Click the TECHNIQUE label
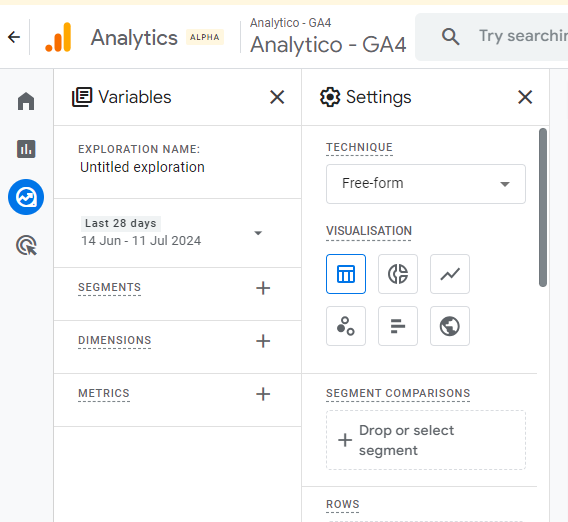This screenshot has height=522, width=568. [359, 147]
